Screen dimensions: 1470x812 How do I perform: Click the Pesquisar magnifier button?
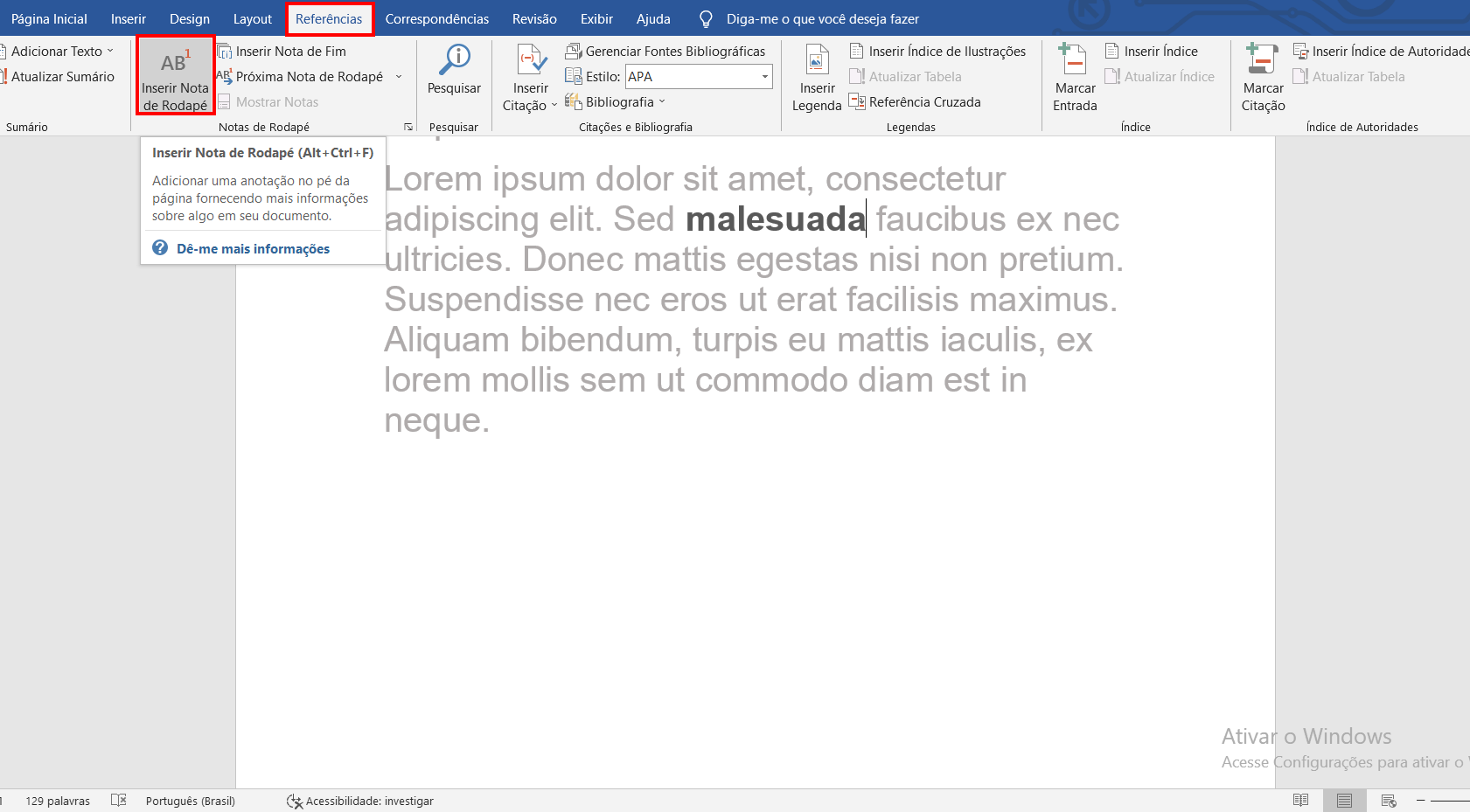tap(454, 70)
